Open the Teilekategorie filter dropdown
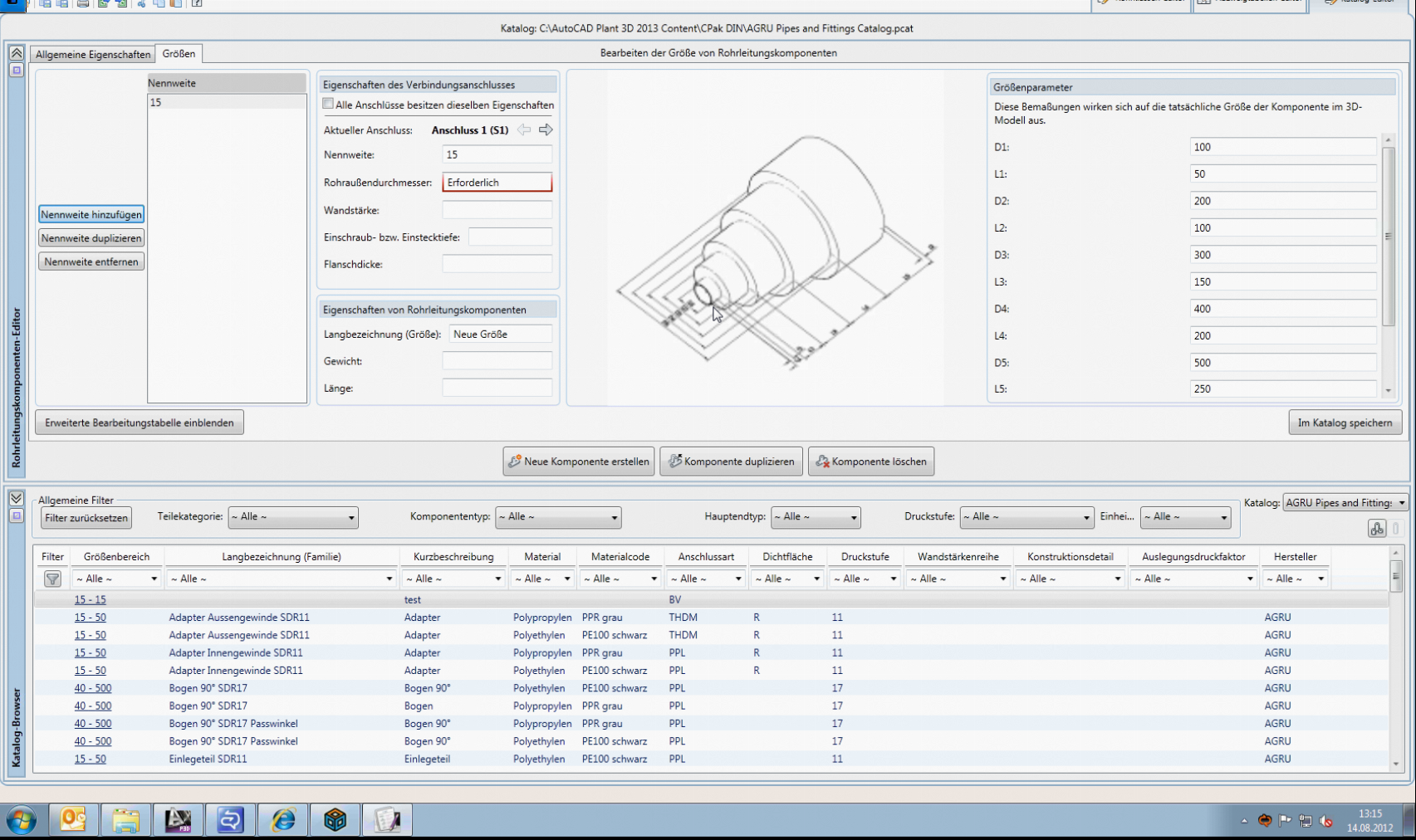Image resolution: width=1416 pixels, height=840 pixels. (x=293, y=517)
